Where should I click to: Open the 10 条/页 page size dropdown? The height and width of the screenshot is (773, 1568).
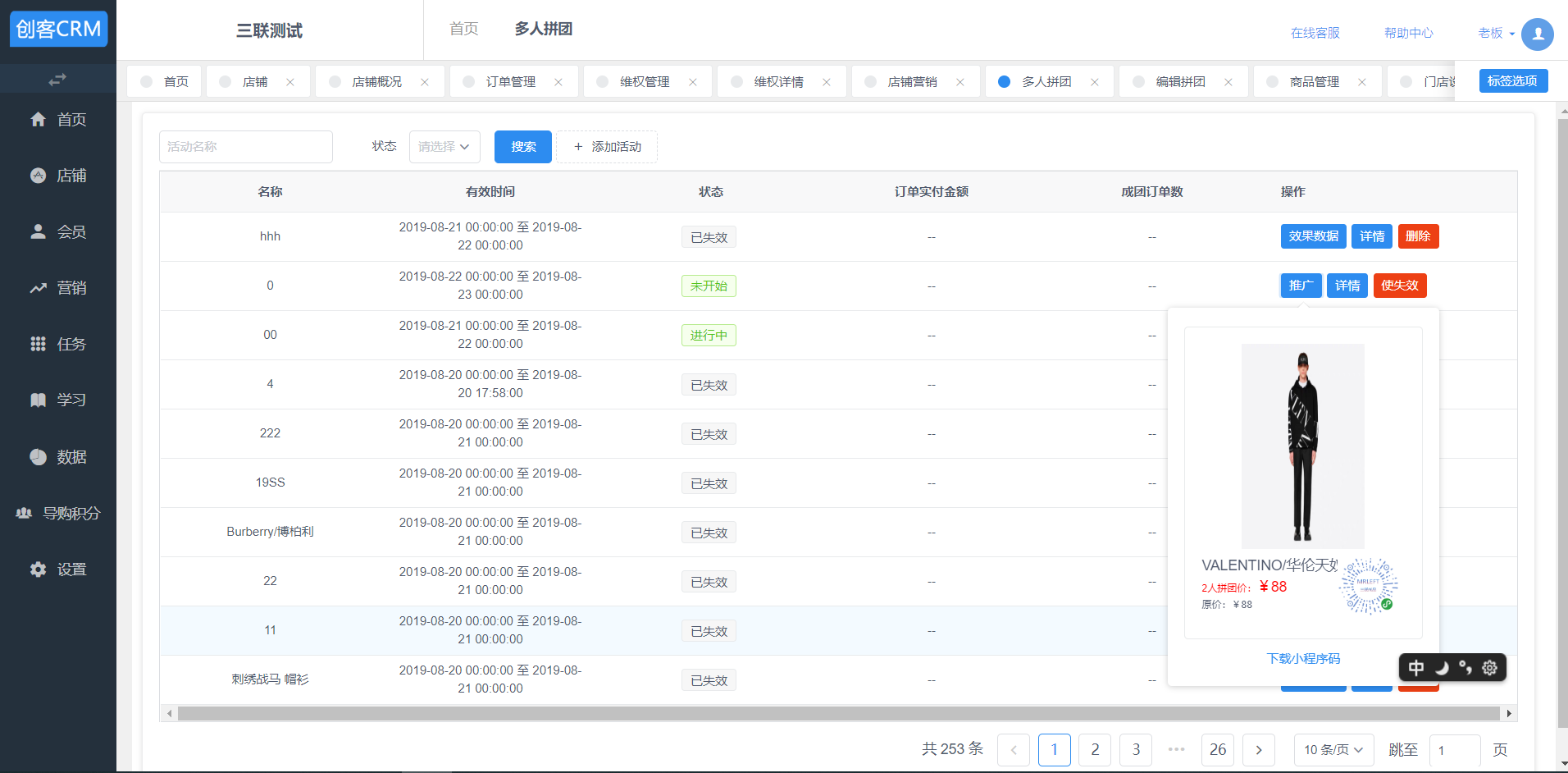pos(1333,750)
